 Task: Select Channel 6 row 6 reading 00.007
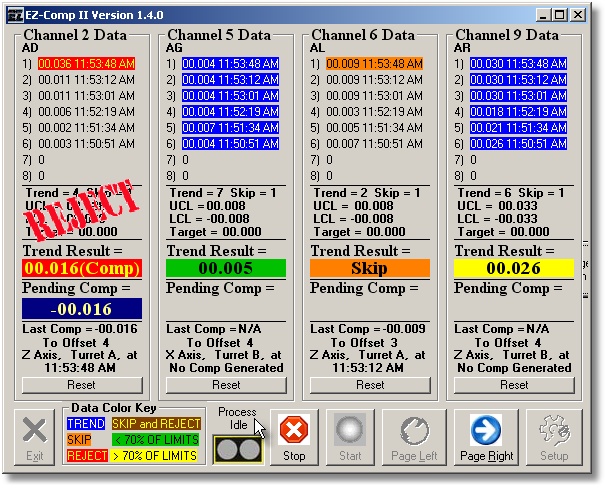pos(374,144)
